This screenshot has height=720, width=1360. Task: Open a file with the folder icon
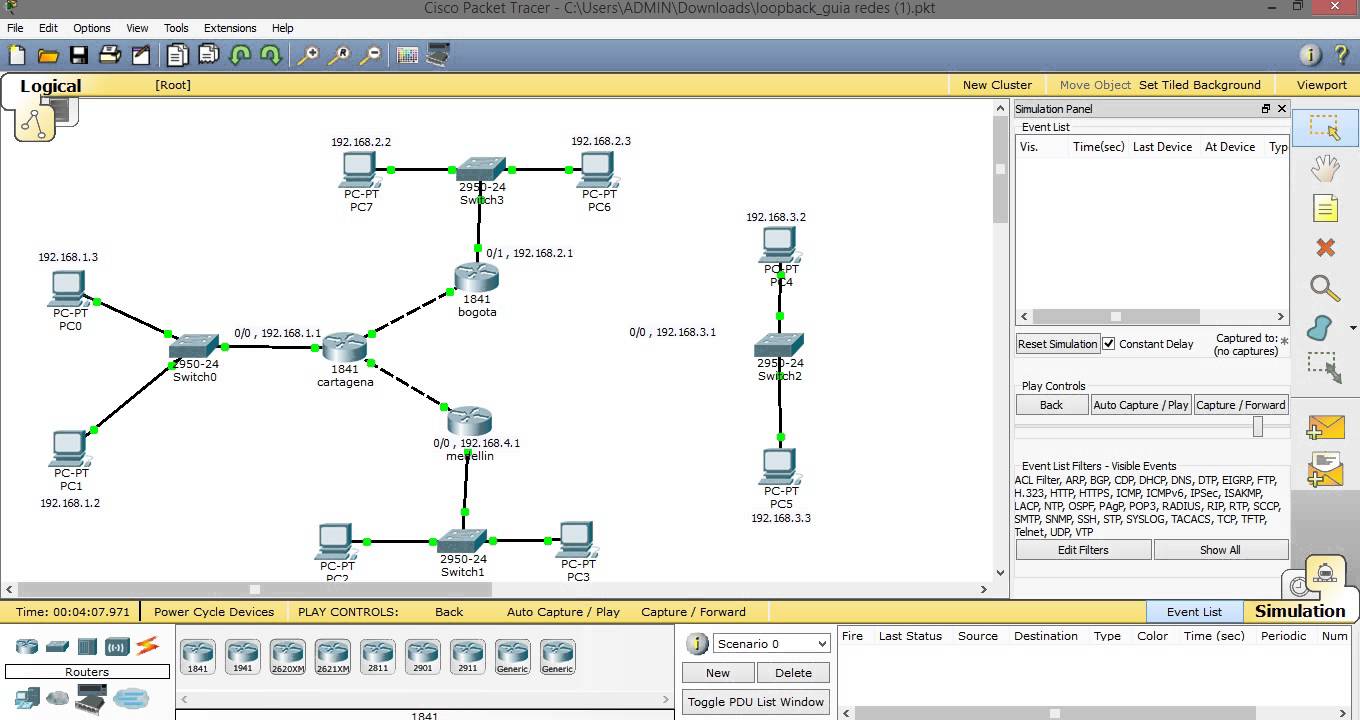point(48,55)
